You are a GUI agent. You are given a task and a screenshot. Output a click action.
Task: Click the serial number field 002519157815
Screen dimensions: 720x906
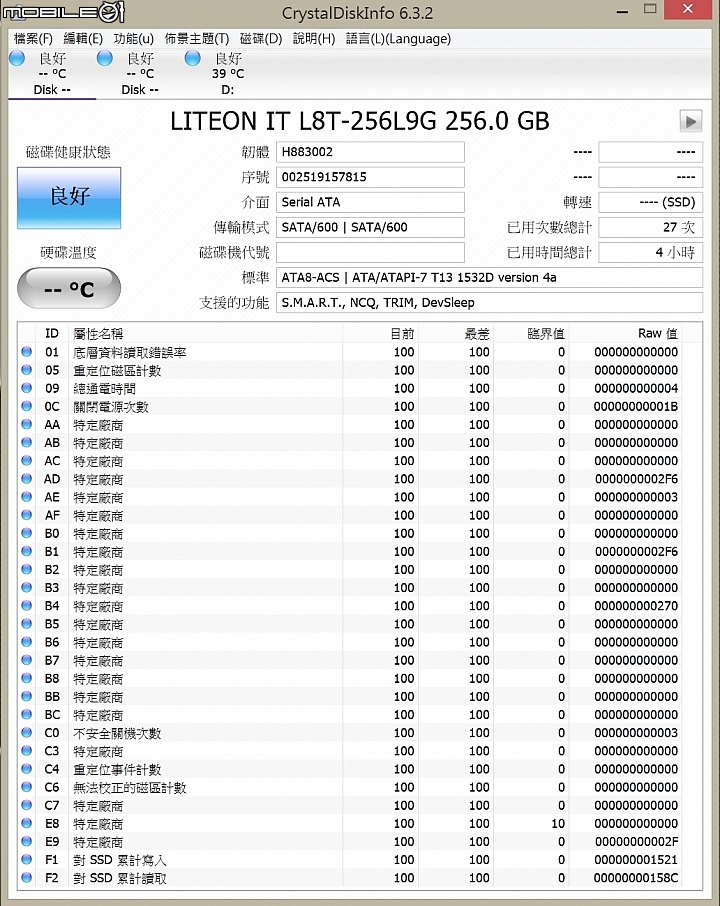(370, 177)
